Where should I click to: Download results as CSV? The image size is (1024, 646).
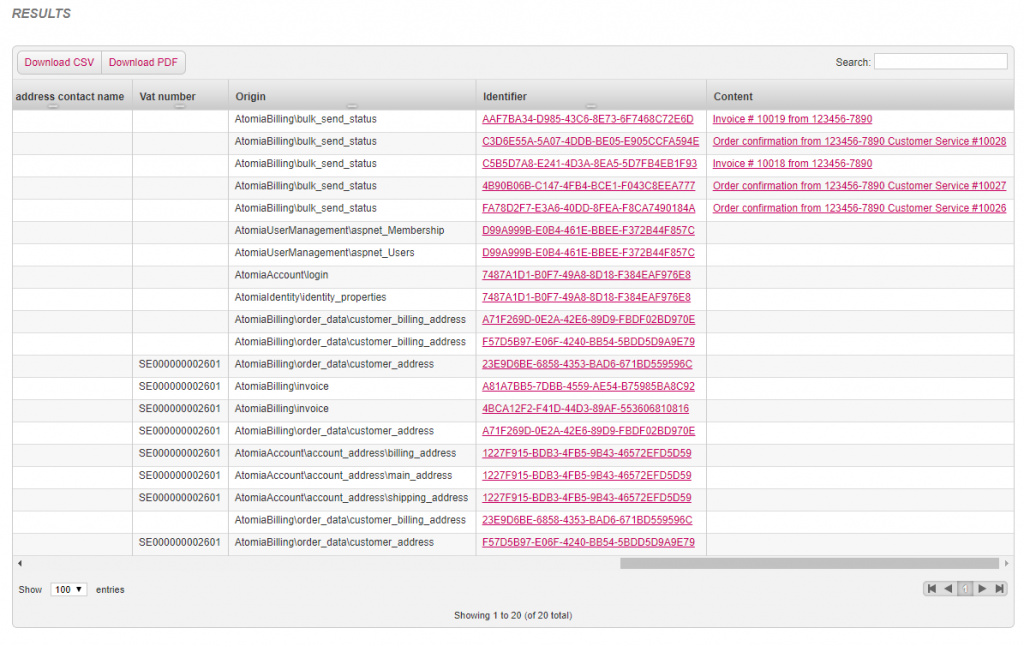point(58,61)
